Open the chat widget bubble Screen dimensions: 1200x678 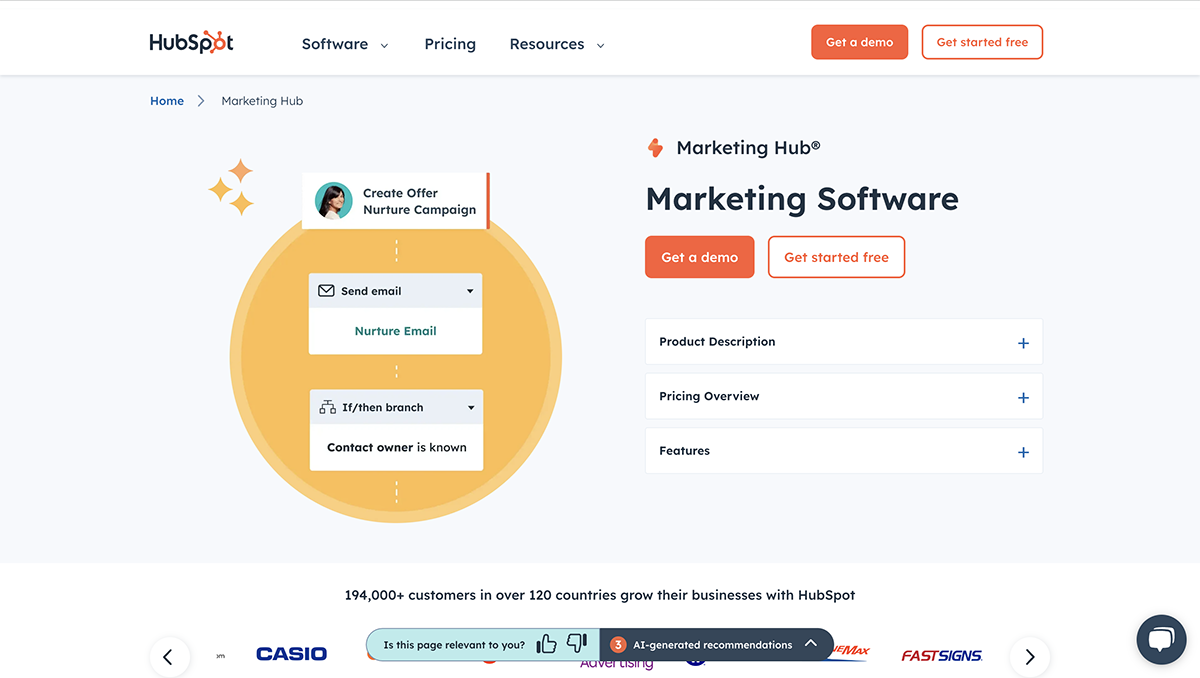tap(1160, 639)
